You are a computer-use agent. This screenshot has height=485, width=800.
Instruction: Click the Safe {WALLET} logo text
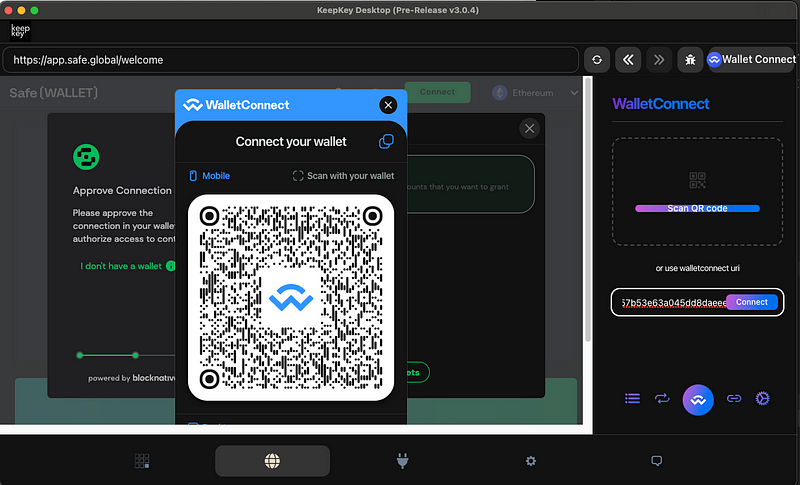click(x=54, y=93)
